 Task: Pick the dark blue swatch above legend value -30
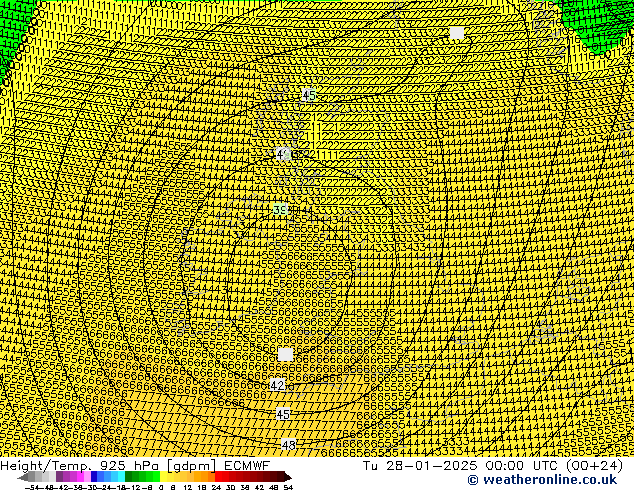[x=94, y=477]
